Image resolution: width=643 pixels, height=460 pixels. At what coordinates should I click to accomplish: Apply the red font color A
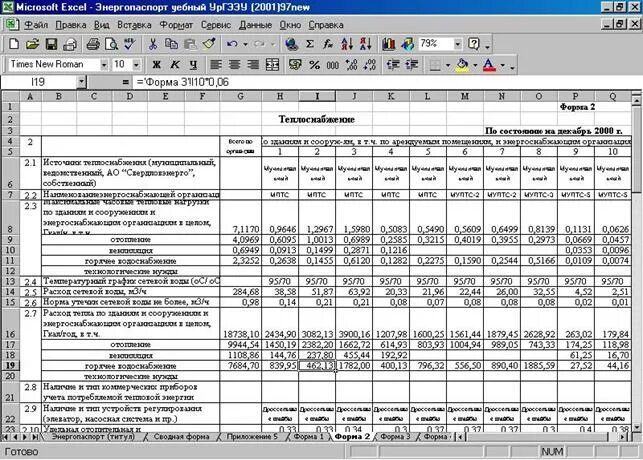[490, 65]
